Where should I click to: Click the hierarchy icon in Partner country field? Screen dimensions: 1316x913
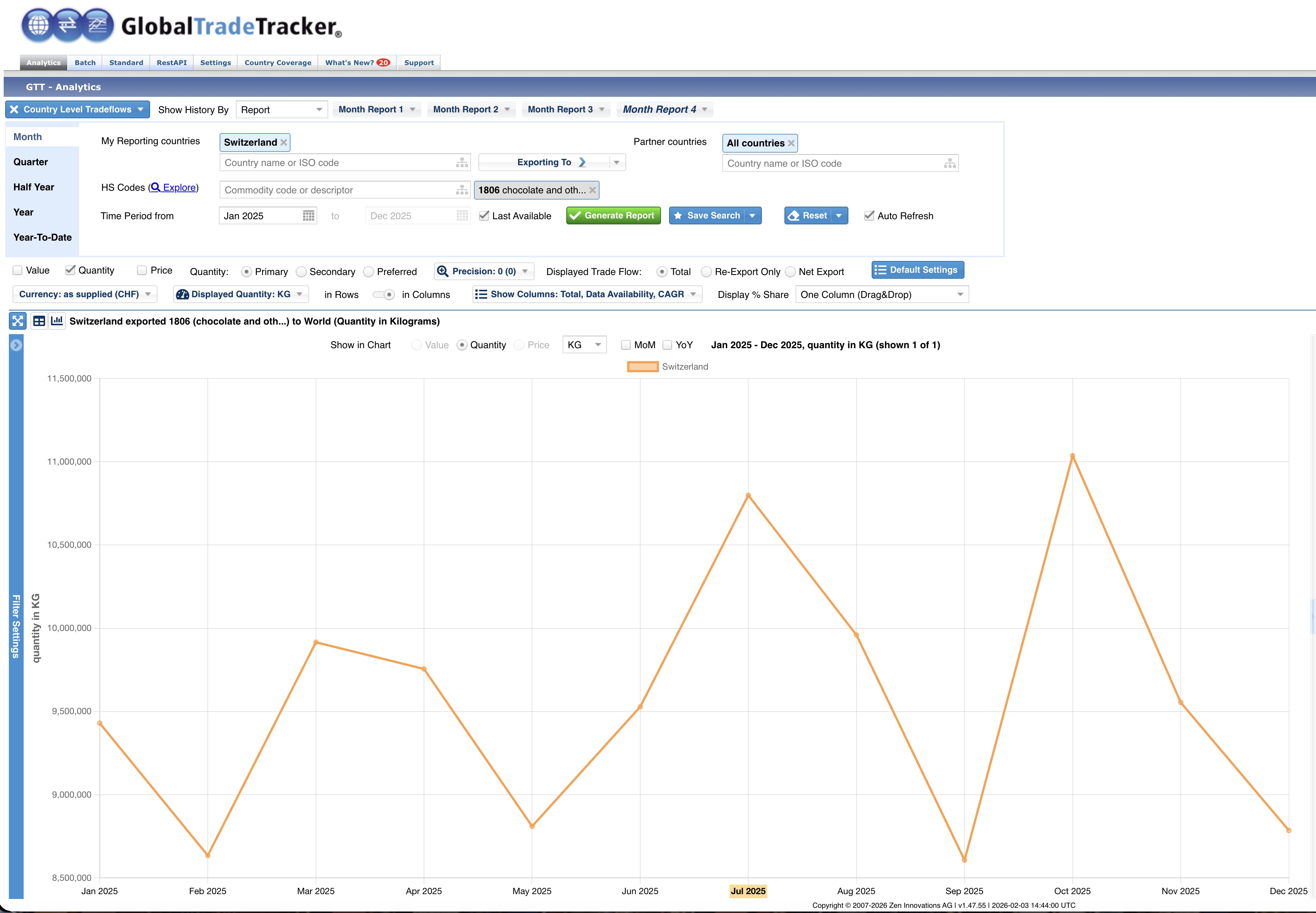[x=949, y=163]
